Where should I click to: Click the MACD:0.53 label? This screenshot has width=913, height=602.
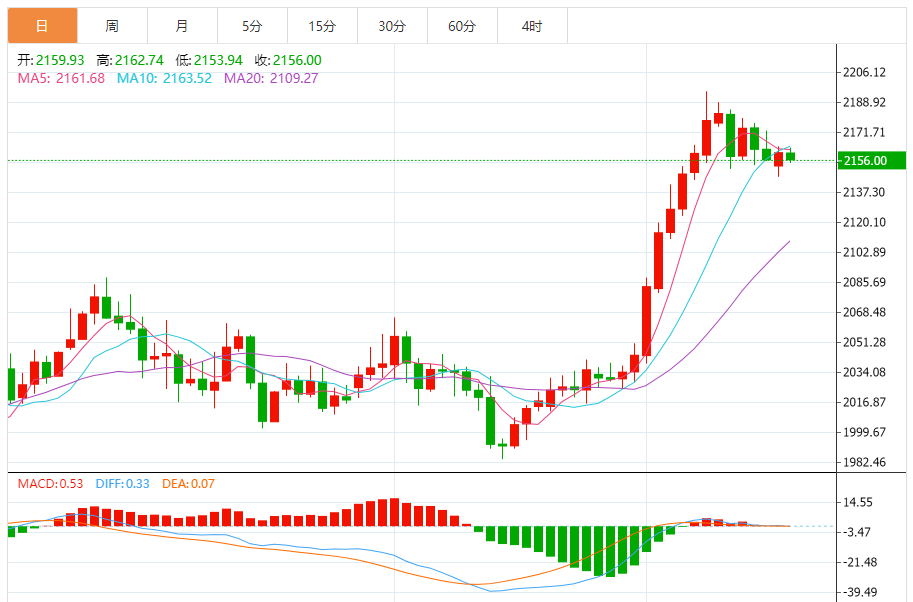pos(50,484)
